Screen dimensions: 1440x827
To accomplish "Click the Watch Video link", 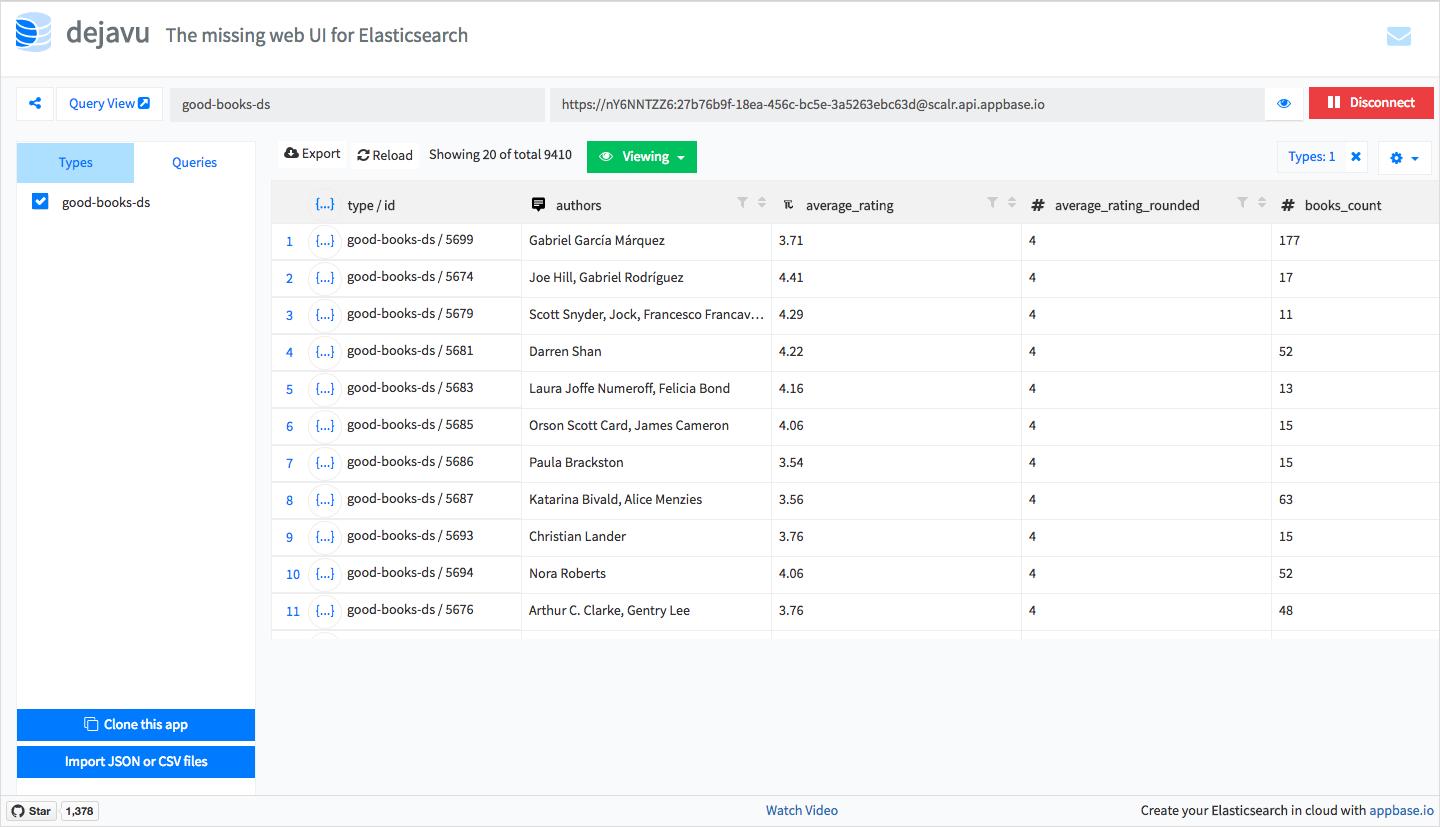I will [801, 810].
